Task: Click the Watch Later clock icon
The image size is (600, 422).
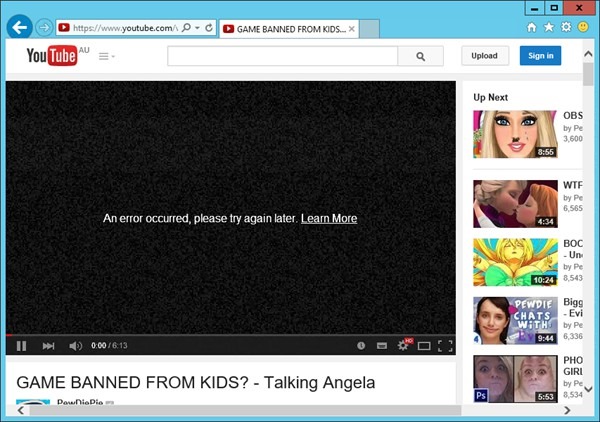Action: click(361, 346)
